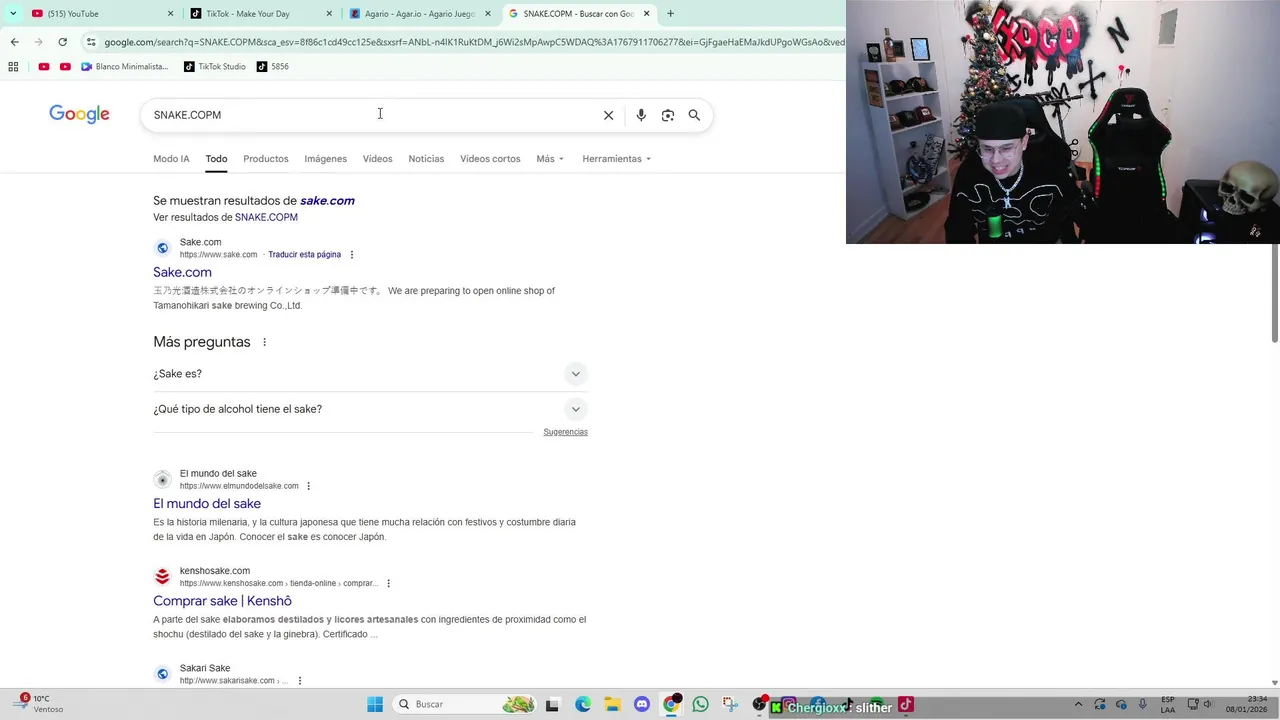
Task: Switch to Videos cortos tab
Action: (x=490, y=159)
